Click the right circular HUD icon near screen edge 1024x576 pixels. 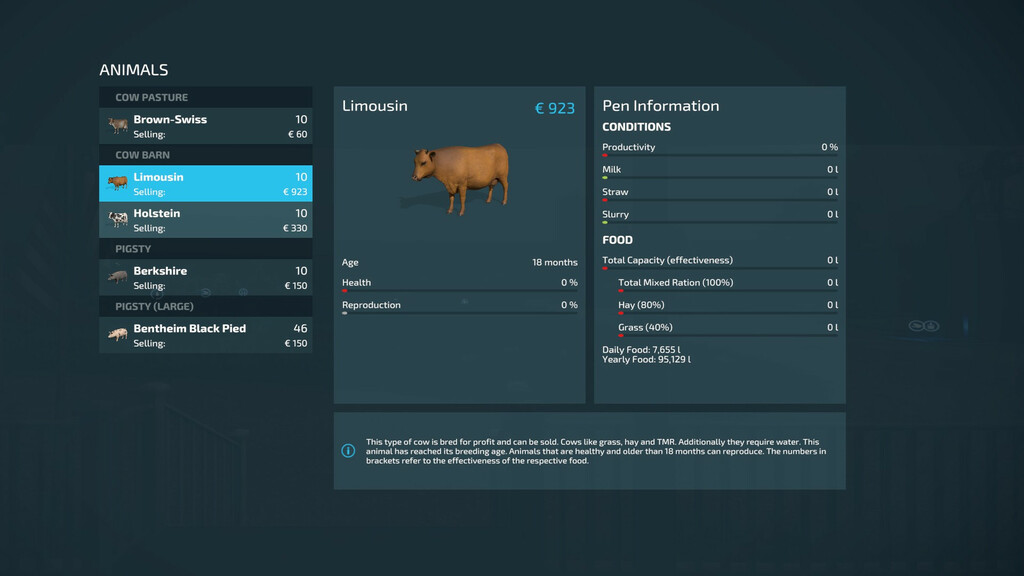(x=931, y=326)
